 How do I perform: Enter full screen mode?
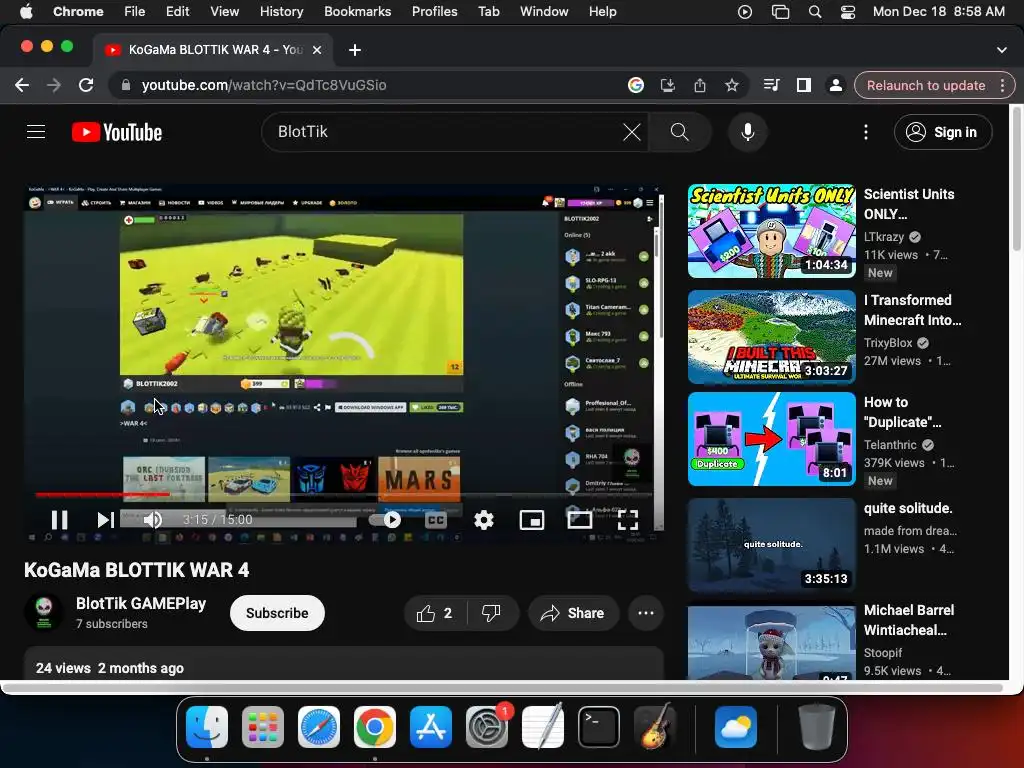[628, 520]
